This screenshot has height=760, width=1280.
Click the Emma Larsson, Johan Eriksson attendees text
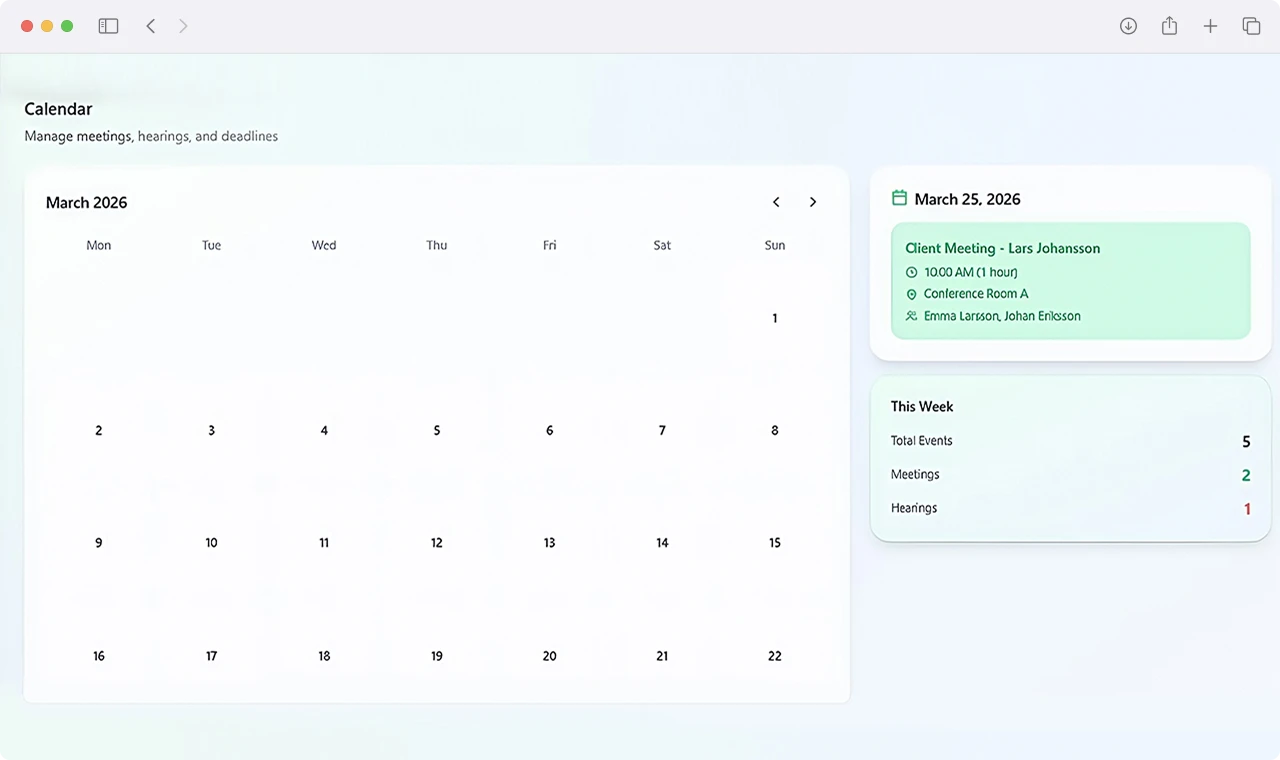click(x=1002, y=316)
